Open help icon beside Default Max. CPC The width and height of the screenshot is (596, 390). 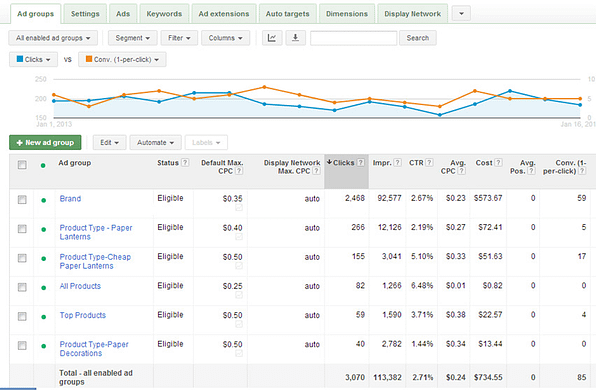239,171
